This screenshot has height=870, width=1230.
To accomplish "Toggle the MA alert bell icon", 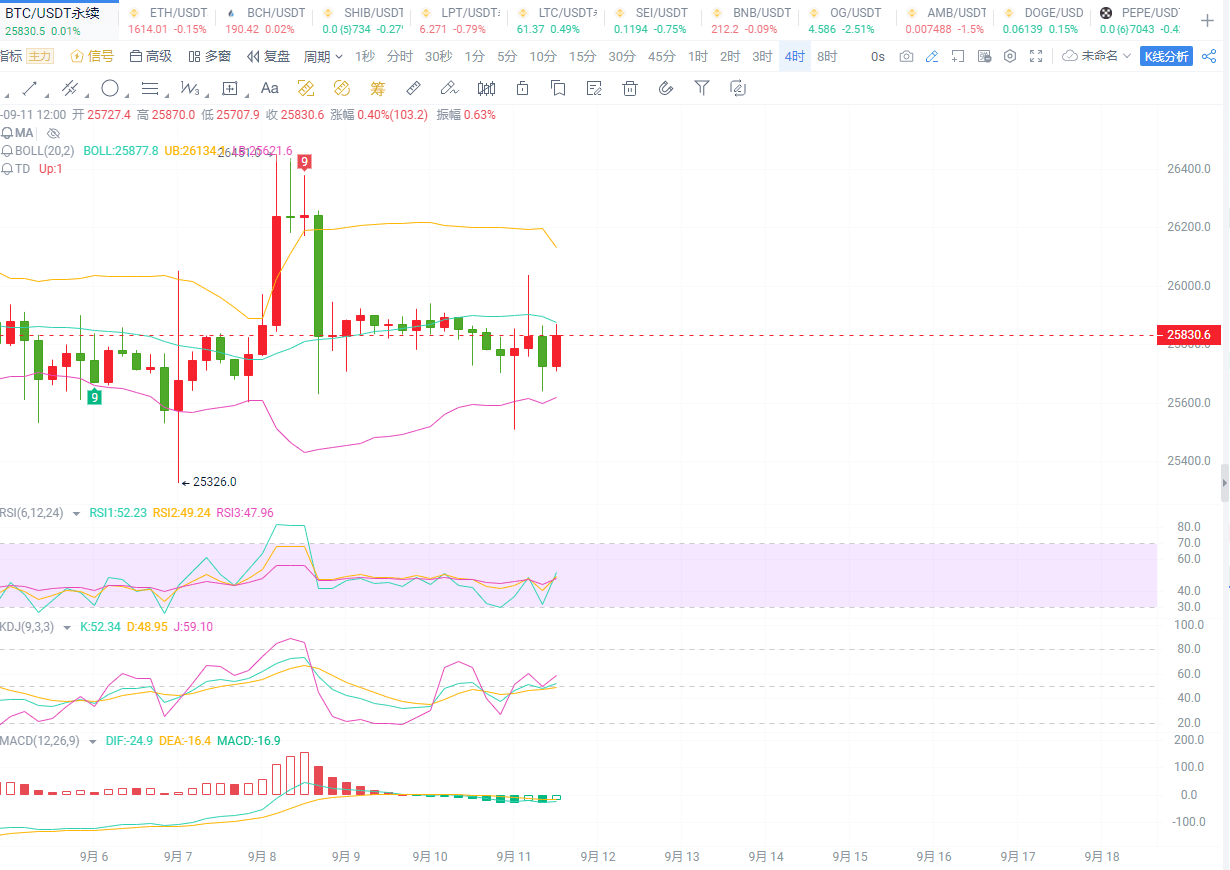I will pos(7,133).
